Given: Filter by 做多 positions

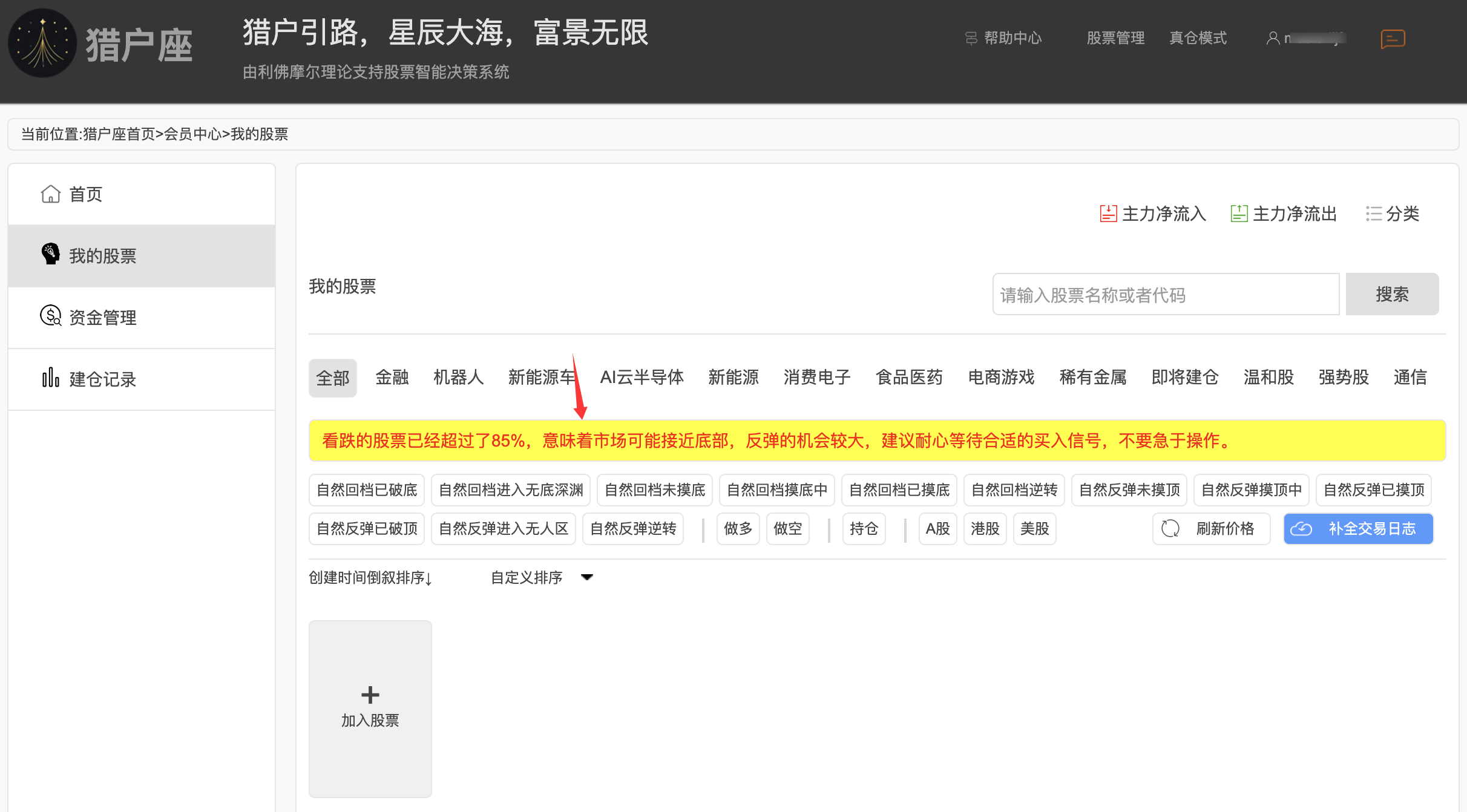Looking at the screenshot, I should point(738,529).
